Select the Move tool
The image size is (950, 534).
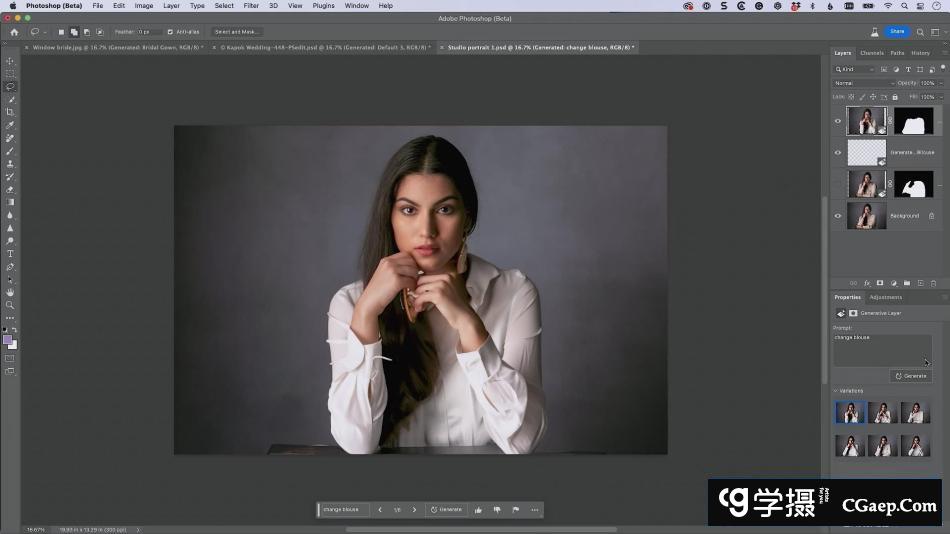click(x=10, y=61)
